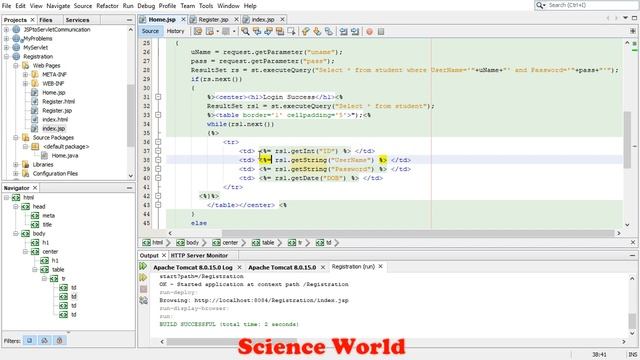The image size is (640, 360).
Task: Switch to the index.jsp editor tab
Action: point(263,20)
